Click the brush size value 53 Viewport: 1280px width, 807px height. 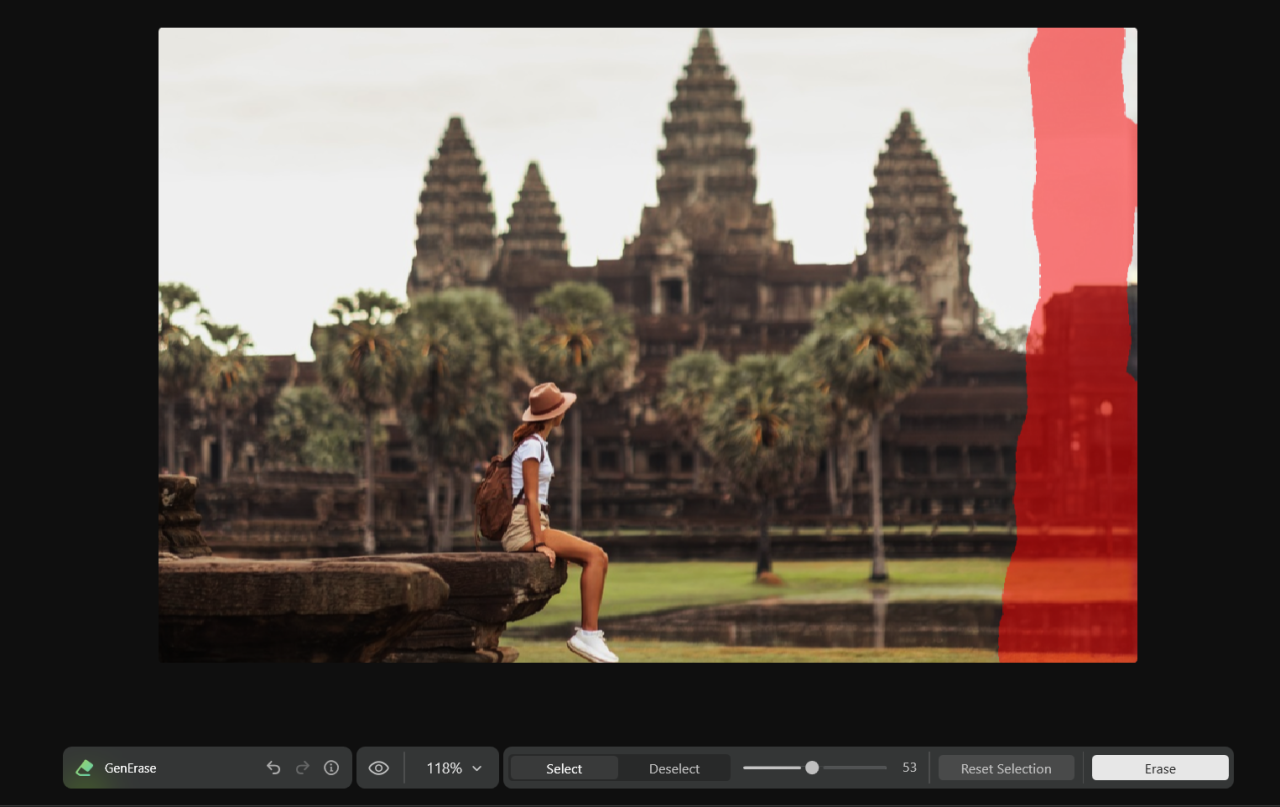tap(909, 768)
